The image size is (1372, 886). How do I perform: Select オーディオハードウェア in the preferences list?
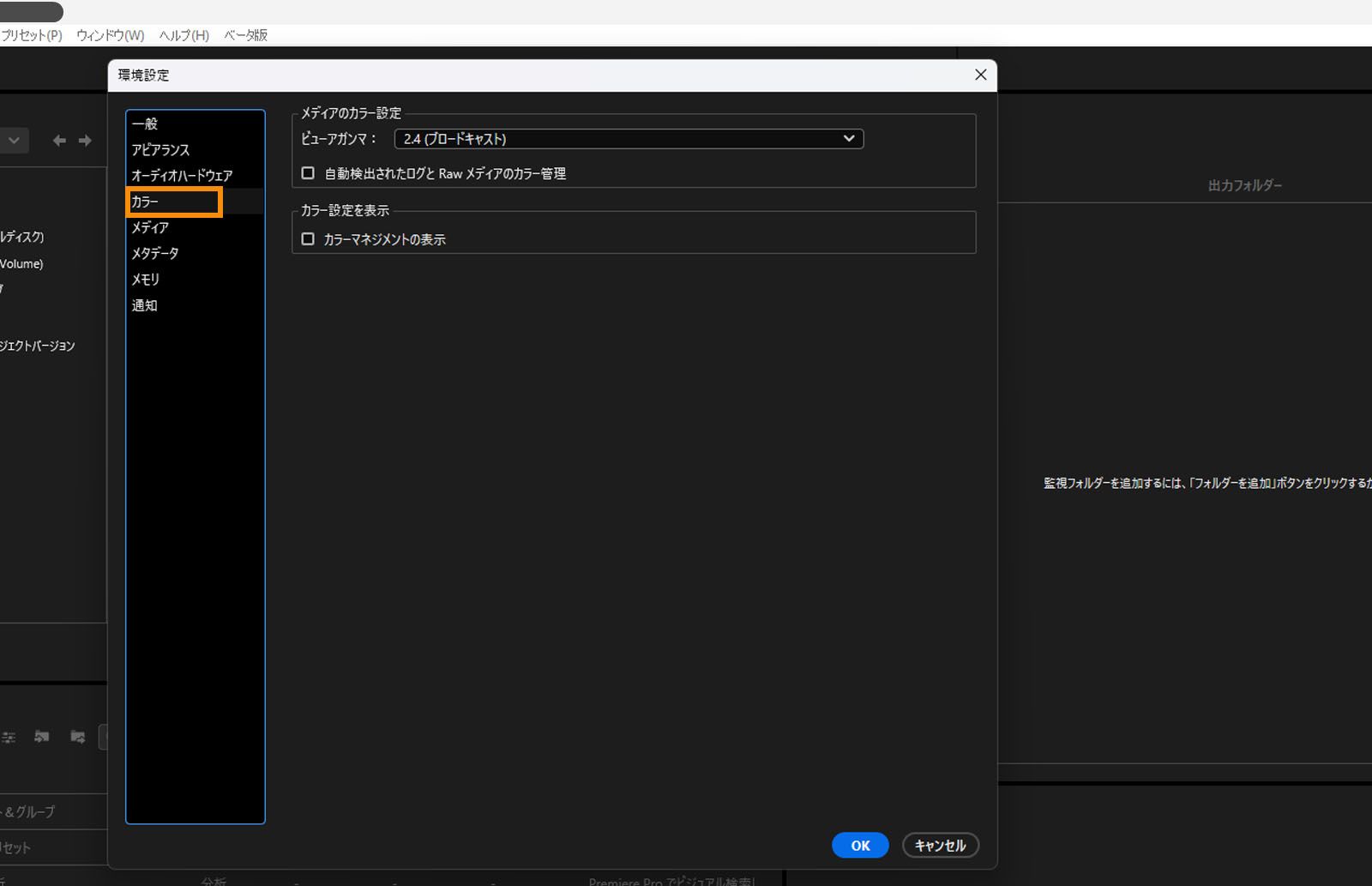195,175
